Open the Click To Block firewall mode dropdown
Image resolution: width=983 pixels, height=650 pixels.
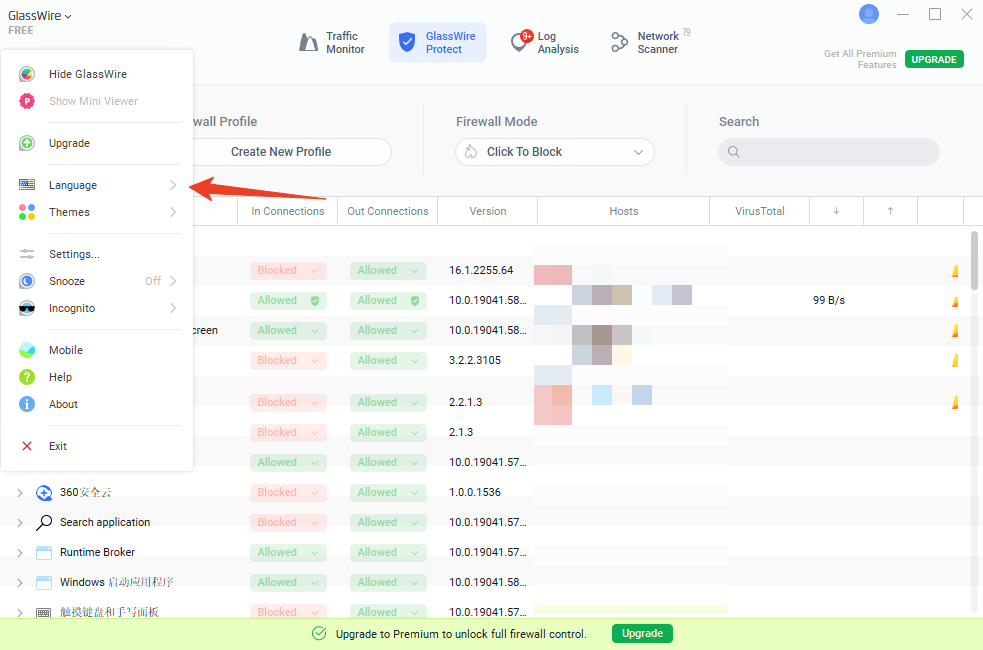tap(555, 152)
